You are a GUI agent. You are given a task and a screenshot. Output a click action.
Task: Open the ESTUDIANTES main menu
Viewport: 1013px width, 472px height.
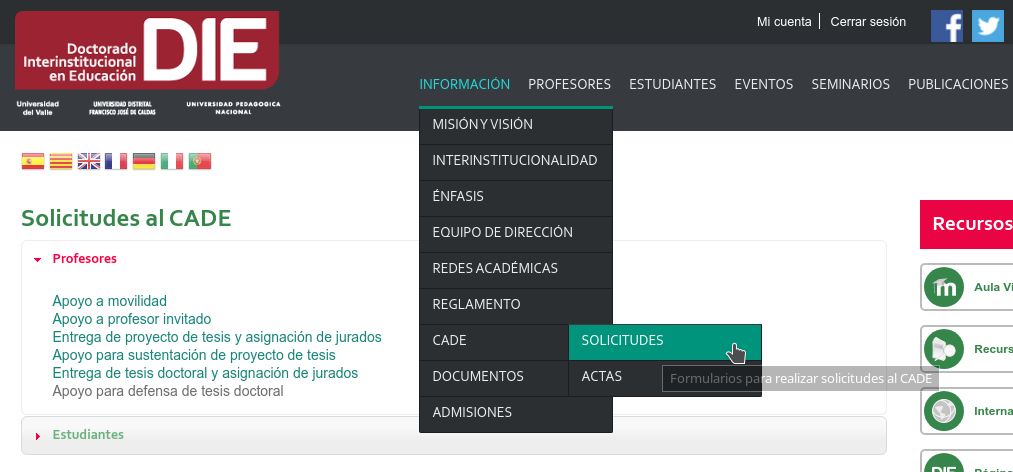pyautogui.click(x=673, y=84)
